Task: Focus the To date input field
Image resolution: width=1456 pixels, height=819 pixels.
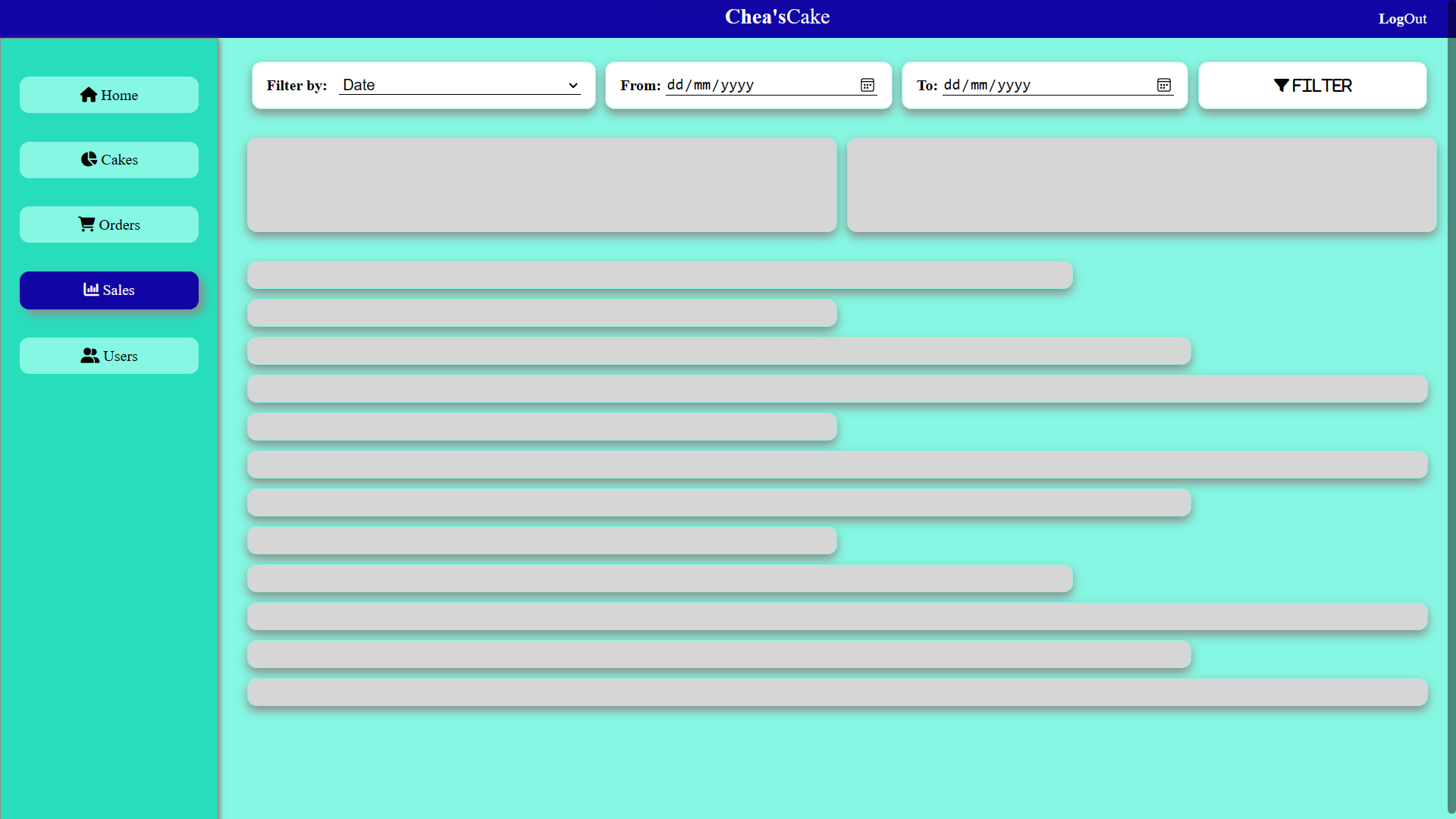Action: point(1058,85)
